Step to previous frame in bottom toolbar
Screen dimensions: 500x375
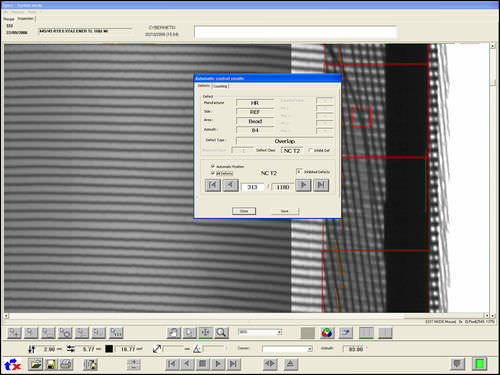(x=187, y=364)
